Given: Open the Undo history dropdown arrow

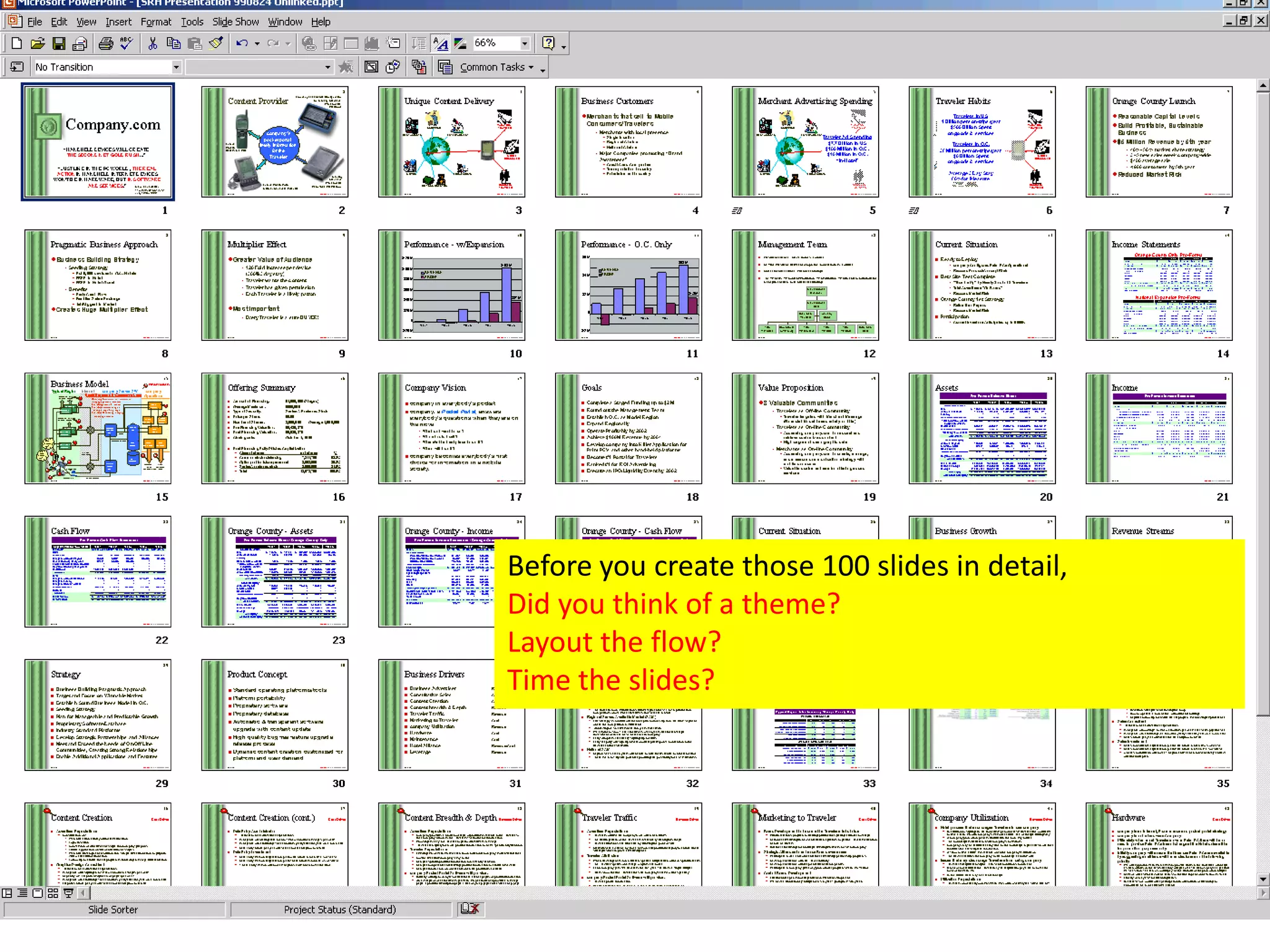Looking at the screenshot, I should [257, 43].
